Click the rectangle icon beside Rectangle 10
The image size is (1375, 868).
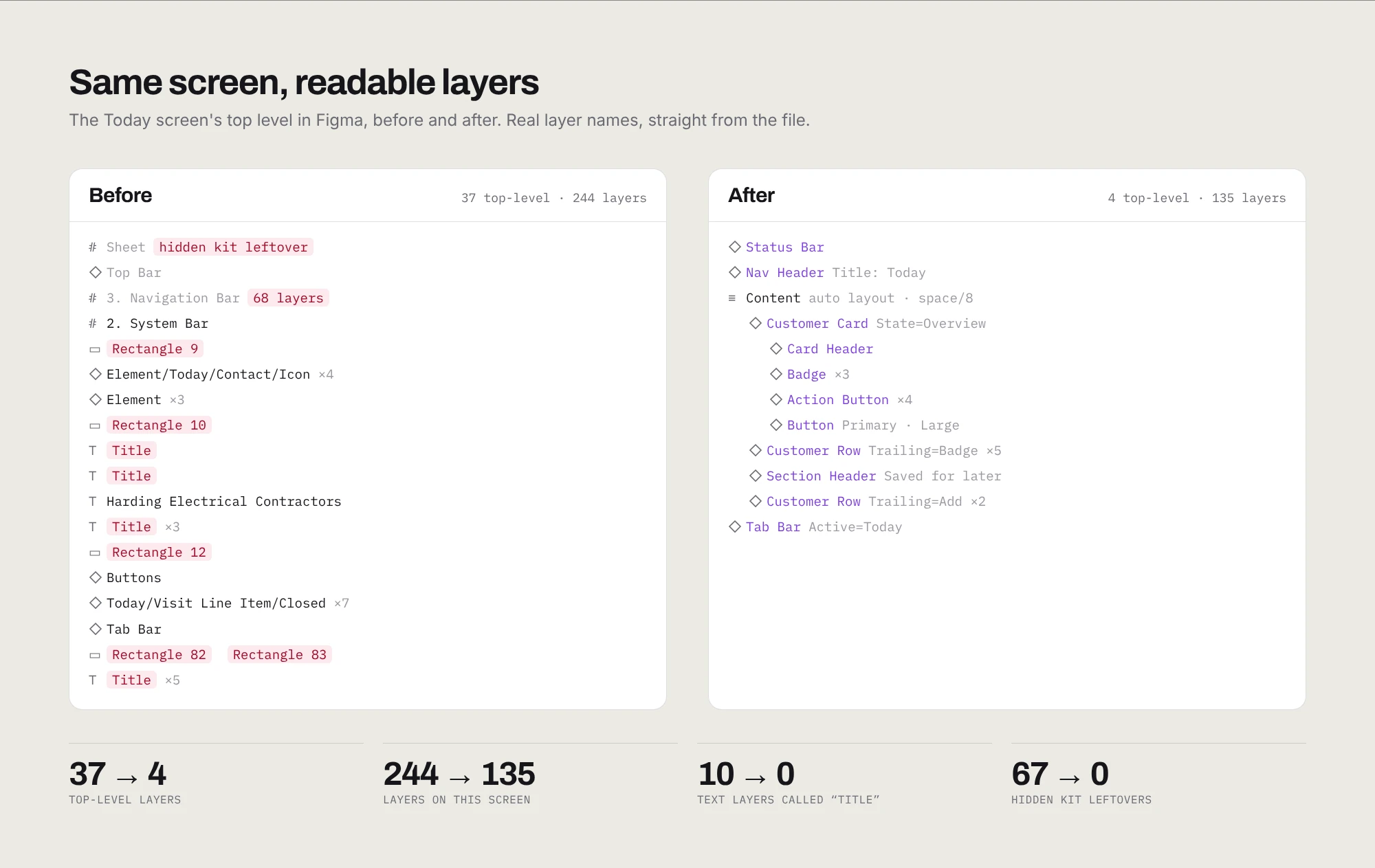coord(95,426)
